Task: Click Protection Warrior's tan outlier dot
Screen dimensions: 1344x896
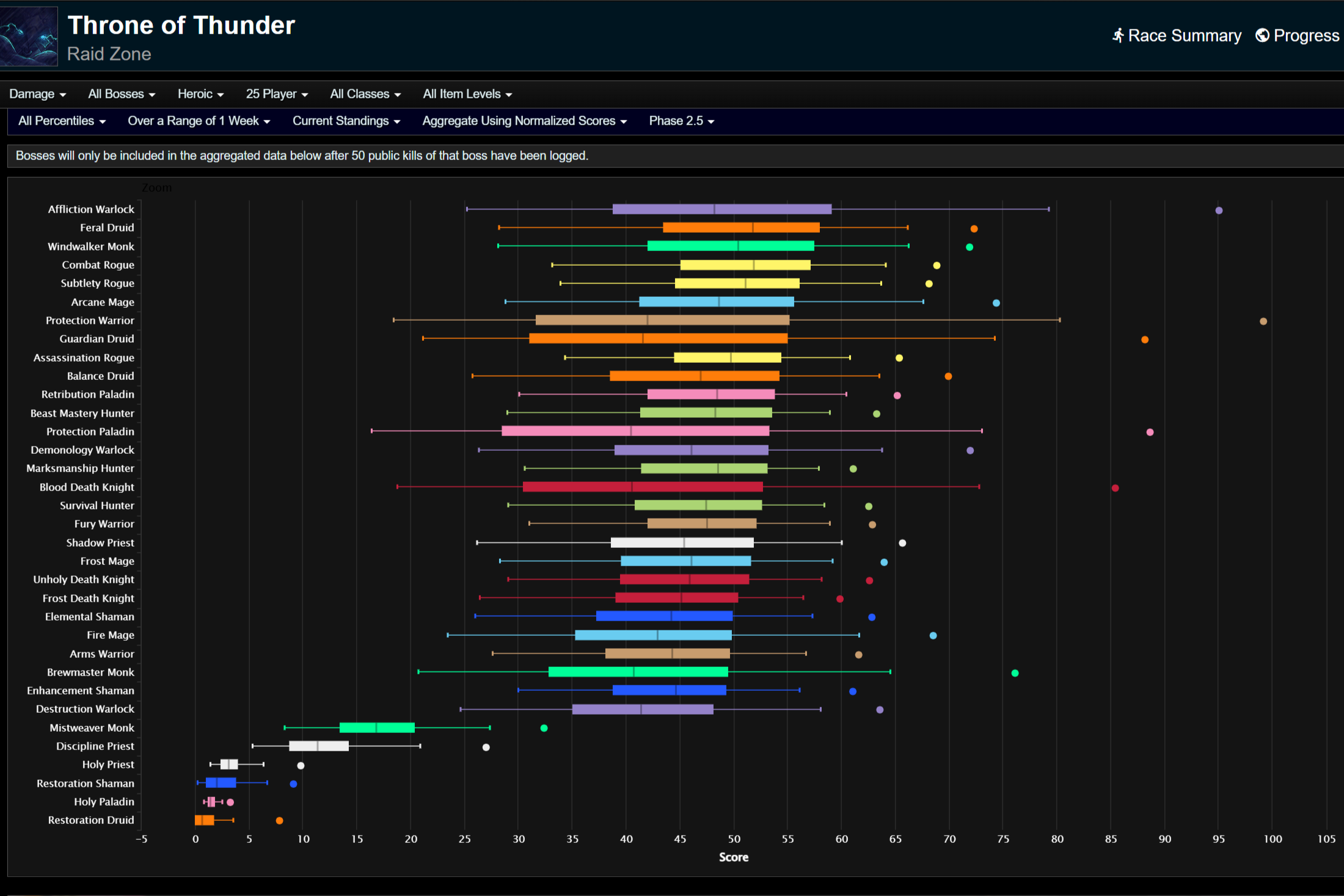Action: [x=1263, y=321]
